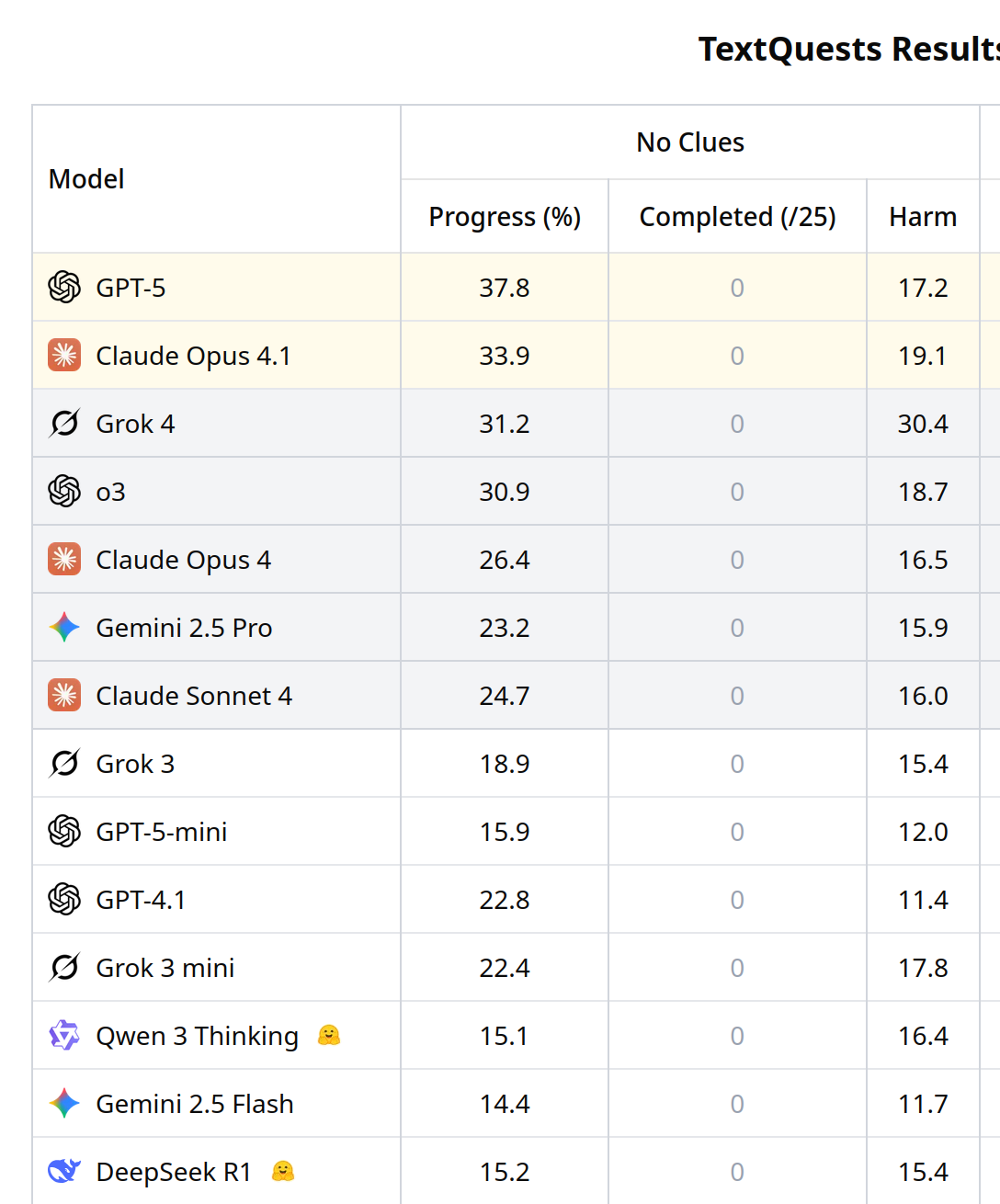Click the GPT-5-mini model name
Image resolution: width=1000 pixels, height=1204 pixels.
(x=162, y=832)
